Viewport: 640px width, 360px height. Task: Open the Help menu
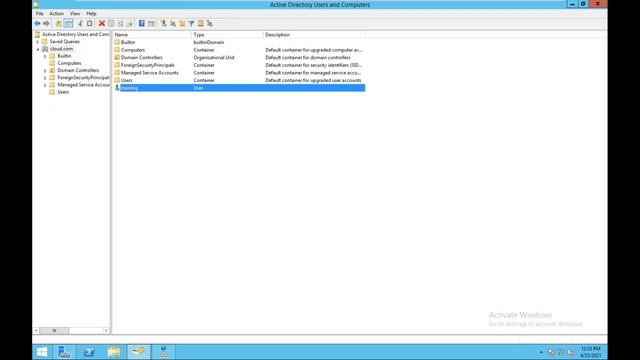(91, 13)
